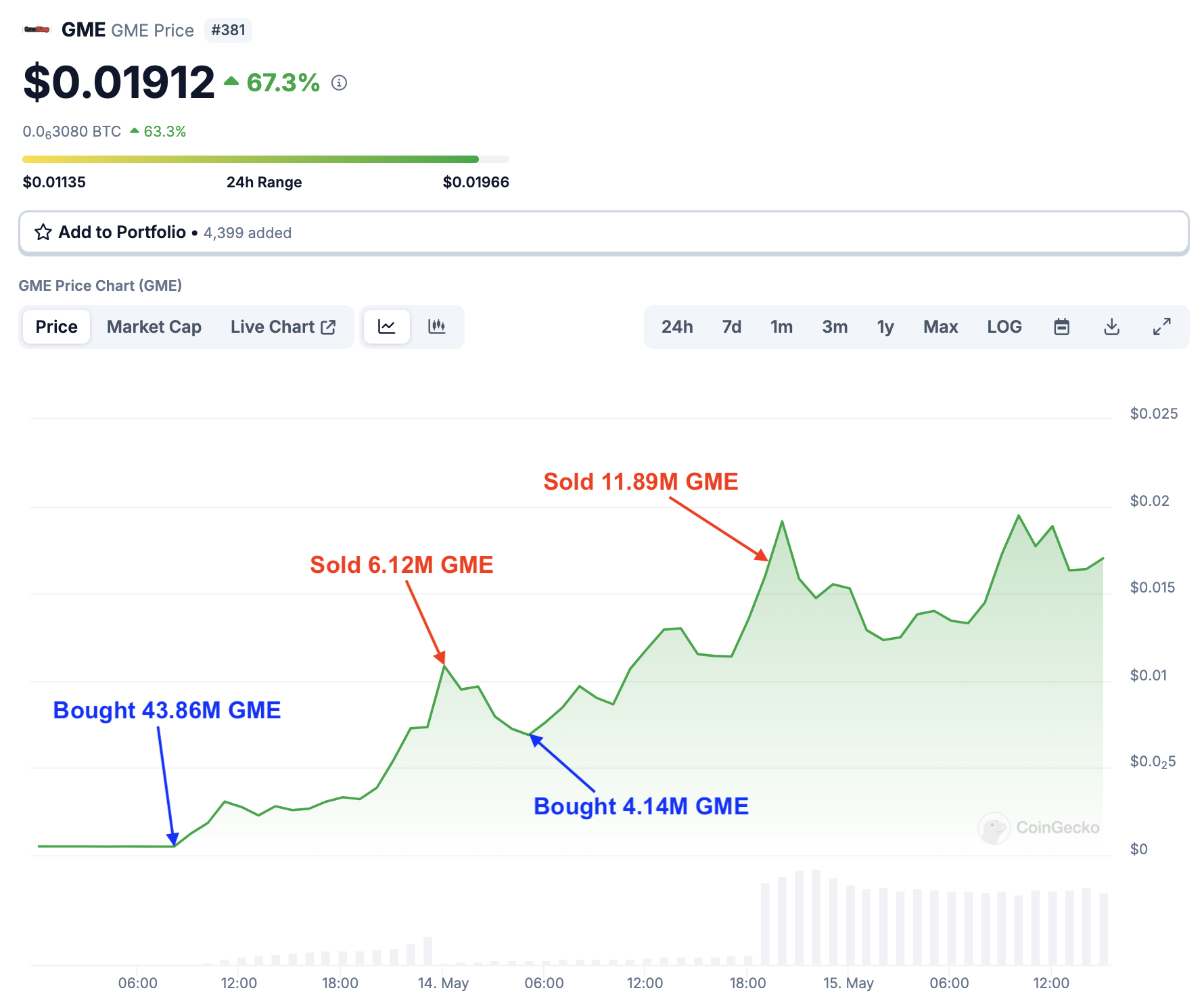Download the GME price chart
The width and height of the screenshot is (1204, 1001).
[x=1112, y=327]
